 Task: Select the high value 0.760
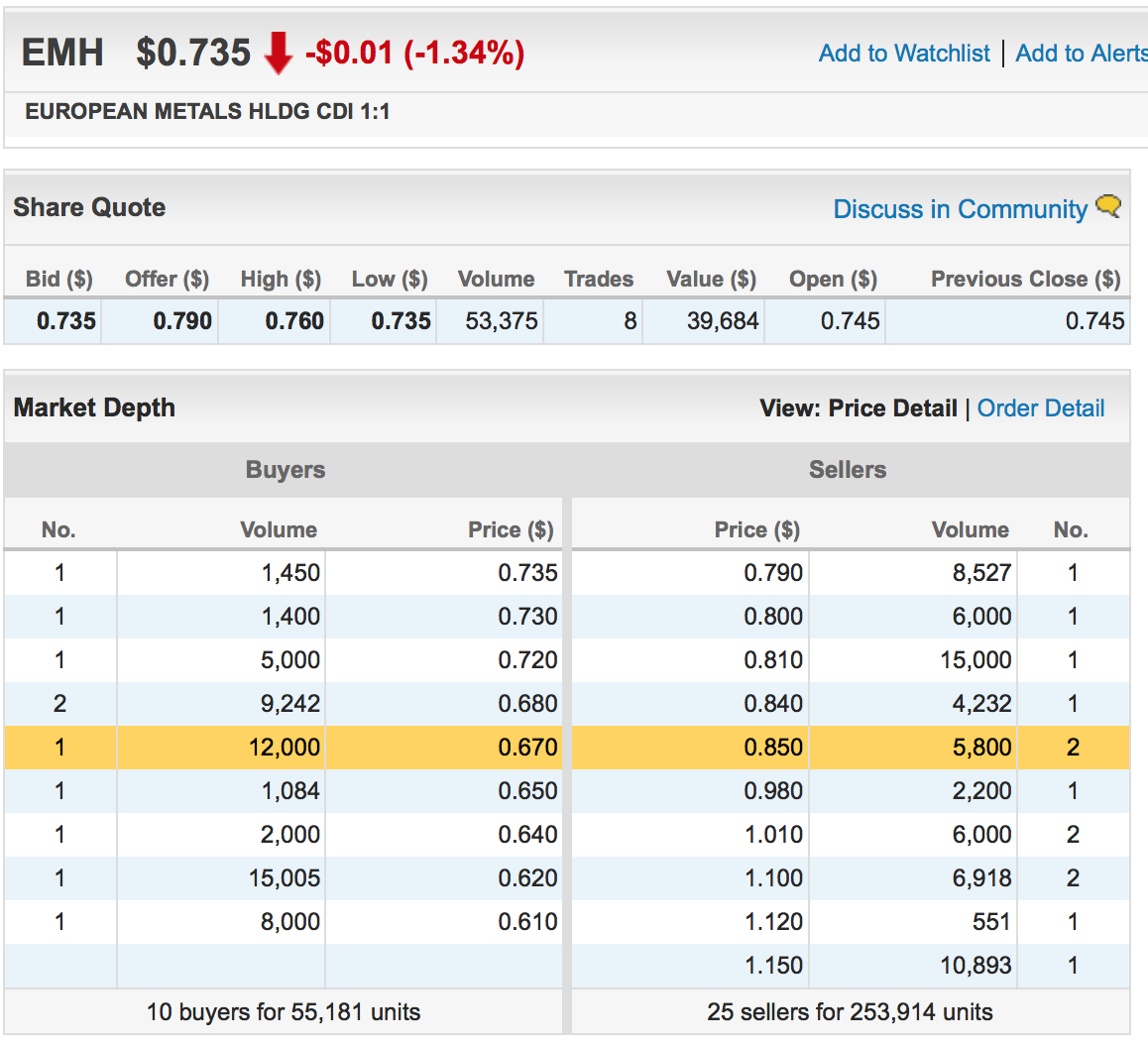[x=294, y=321]
